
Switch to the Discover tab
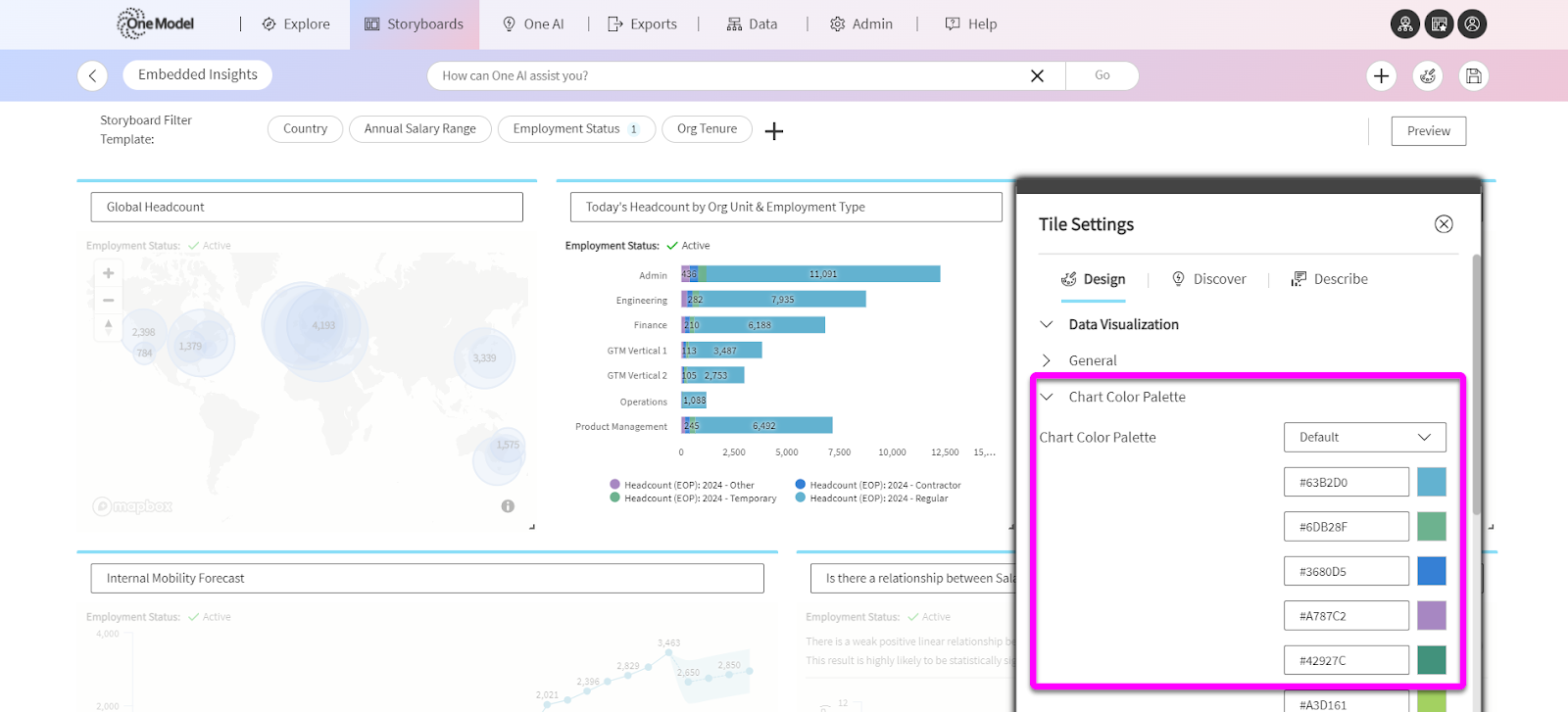(1209, 279)
